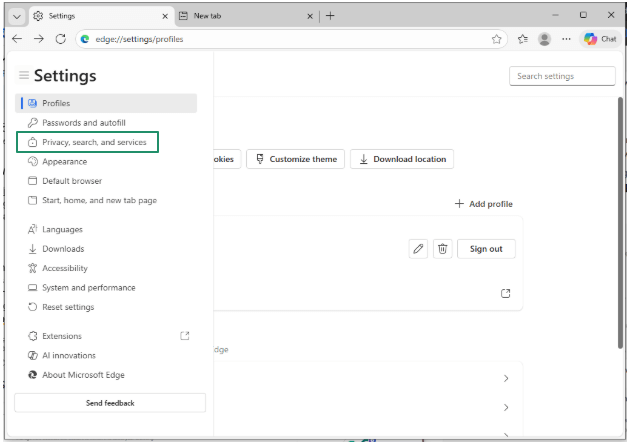
Task: Switch to the New tab tab
Action: 246,16
